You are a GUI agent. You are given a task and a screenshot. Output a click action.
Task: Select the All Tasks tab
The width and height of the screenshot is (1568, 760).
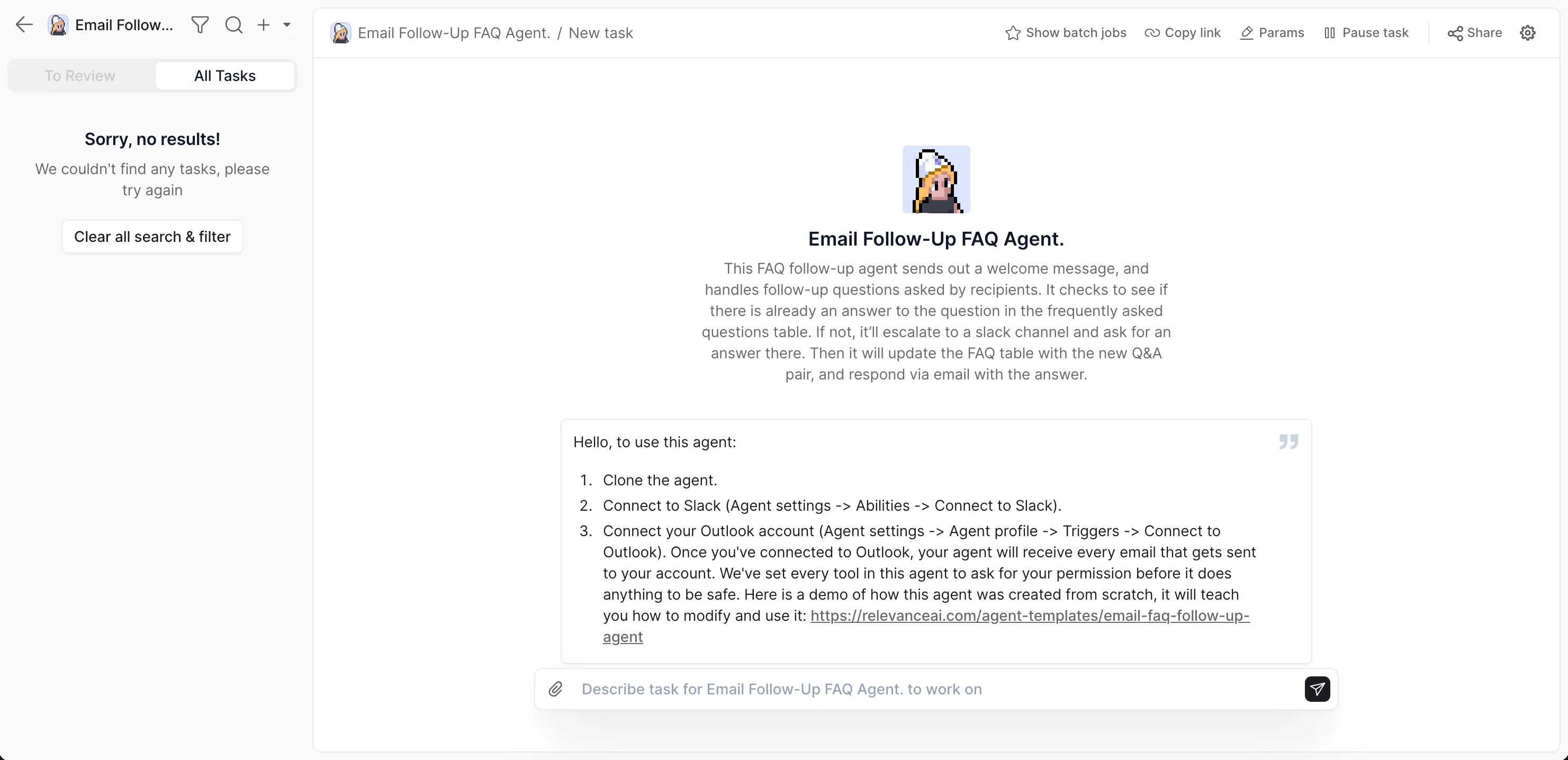[x=224, y=76]
